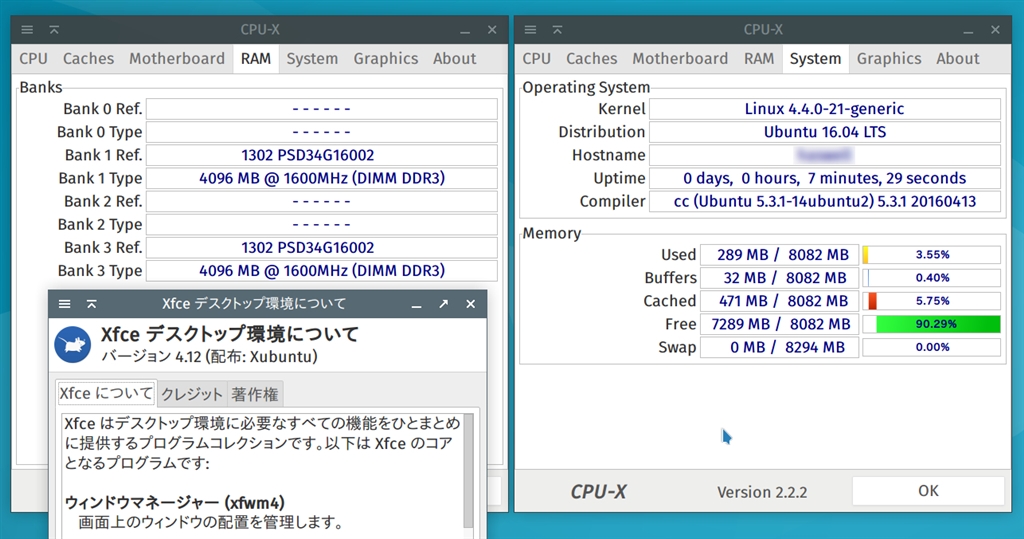
Task: Click Bank 3 Type value field
Action: click(321, 270)
